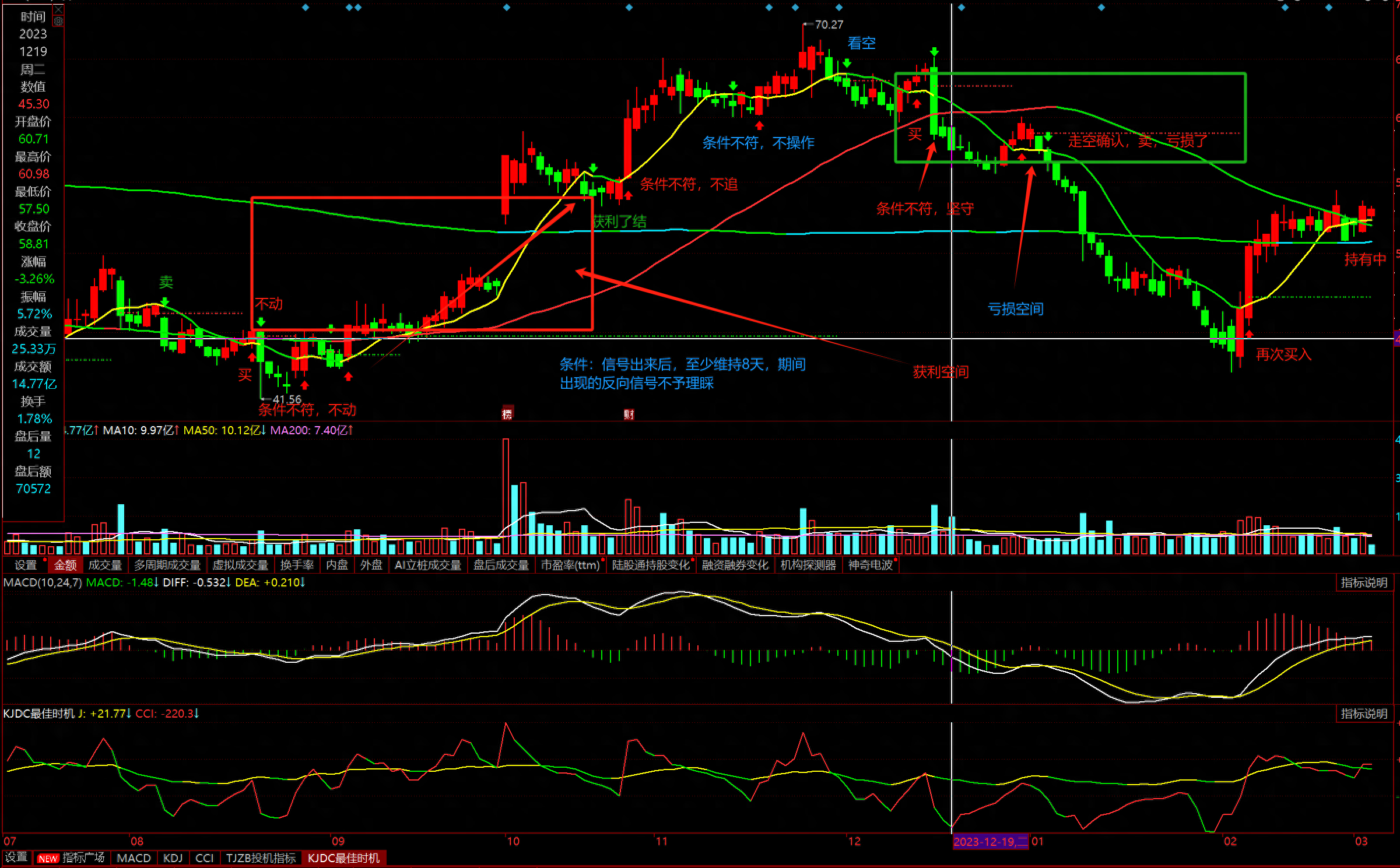
Task: Click the 财 financial marker icon
Action: pos(629,414)
